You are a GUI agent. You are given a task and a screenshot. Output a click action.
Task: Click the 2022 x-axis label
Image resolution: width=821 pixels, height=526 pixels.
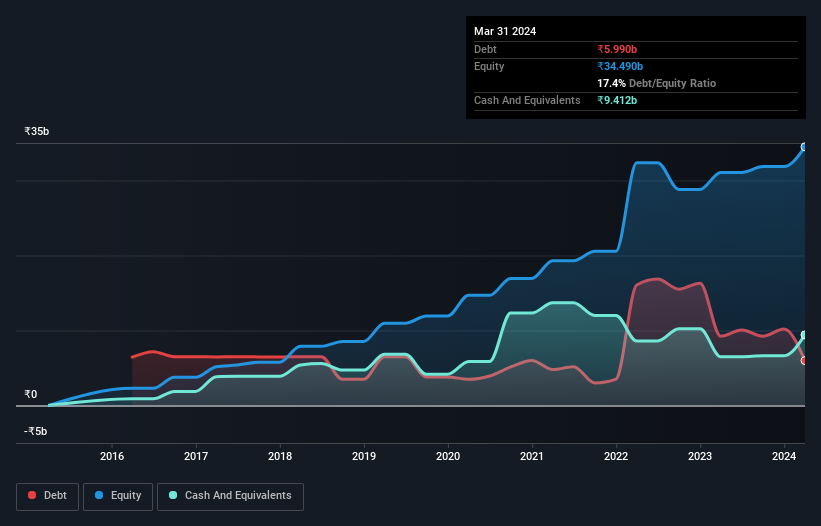tap(616, 456)
